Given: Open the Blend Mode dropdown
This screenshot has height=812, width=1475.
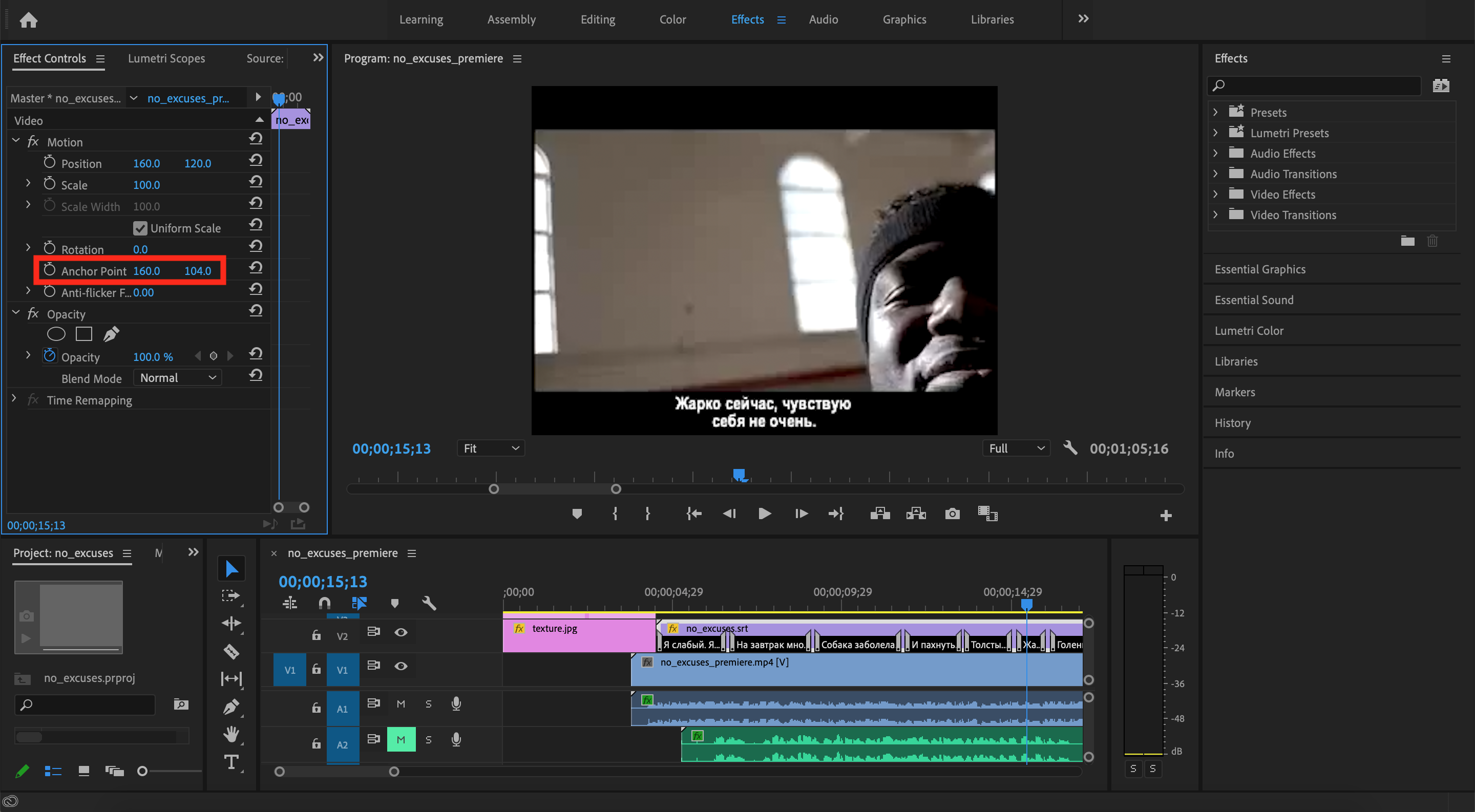Looking at the screenshot, I should click(178, 378).
